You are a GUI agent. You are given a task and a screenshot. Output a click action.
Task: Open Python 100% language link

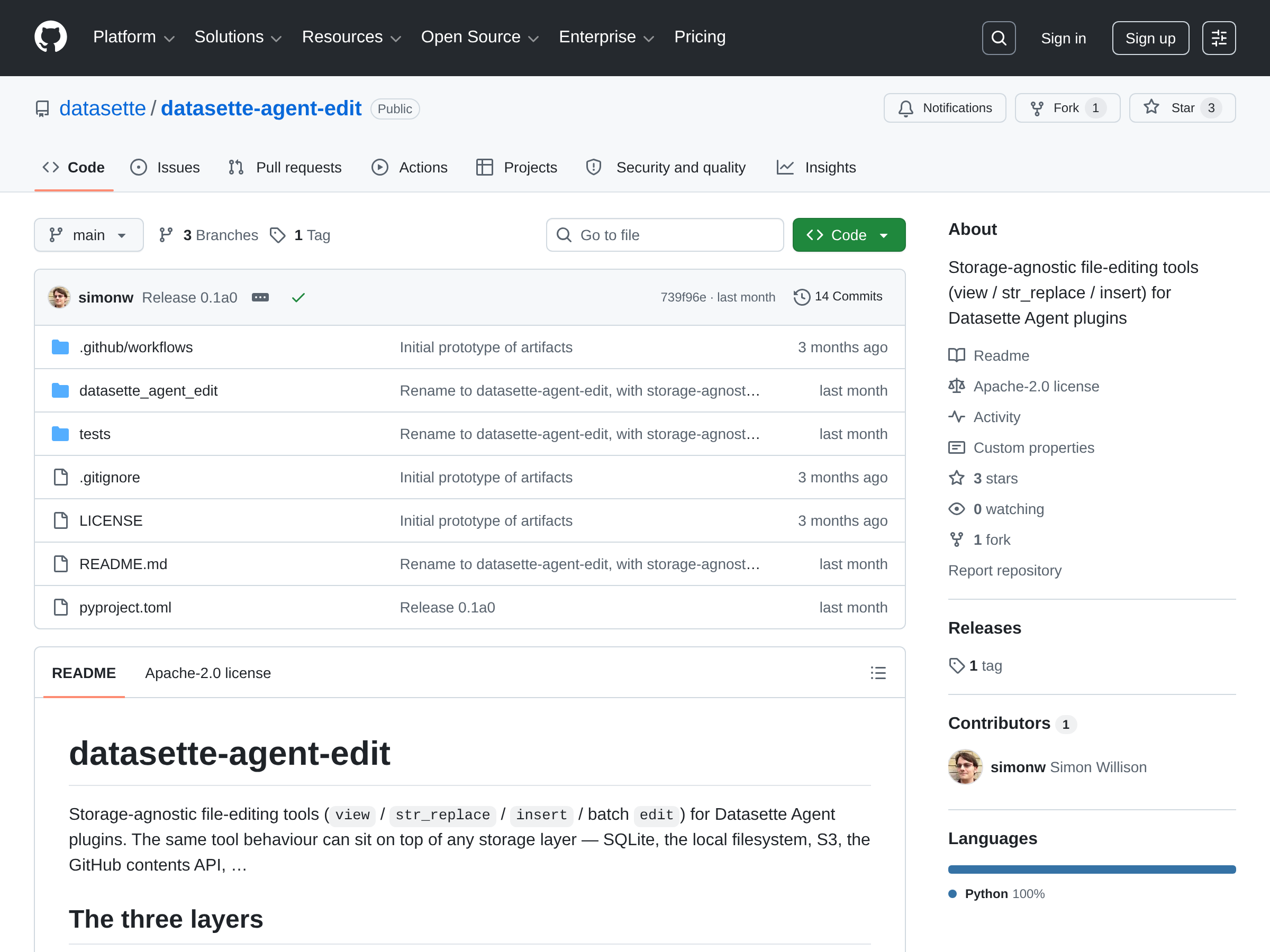point(997,893)
